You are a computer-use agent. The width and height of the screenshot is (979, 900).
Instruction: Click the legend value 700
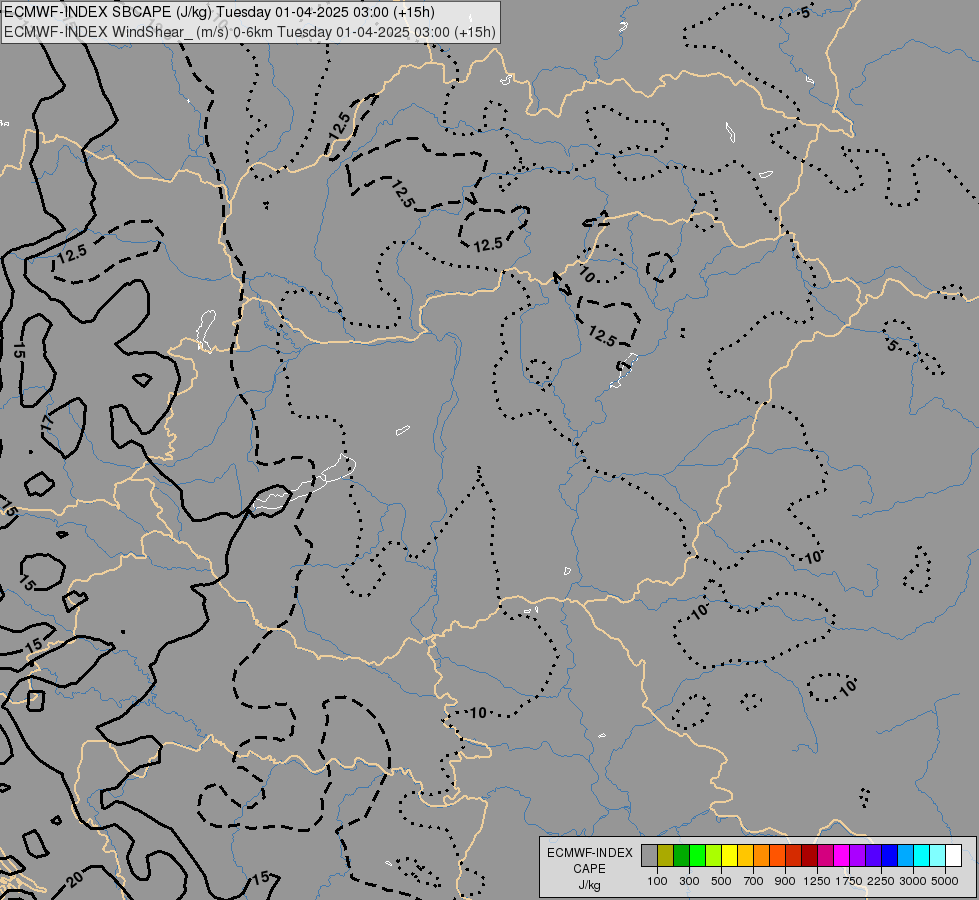tap(754, 881)
